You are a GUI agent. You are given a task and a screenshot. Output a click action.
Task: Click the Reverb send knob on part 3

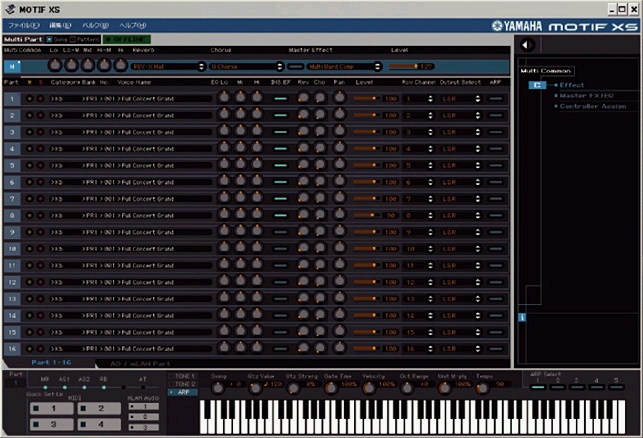point(303,131)
